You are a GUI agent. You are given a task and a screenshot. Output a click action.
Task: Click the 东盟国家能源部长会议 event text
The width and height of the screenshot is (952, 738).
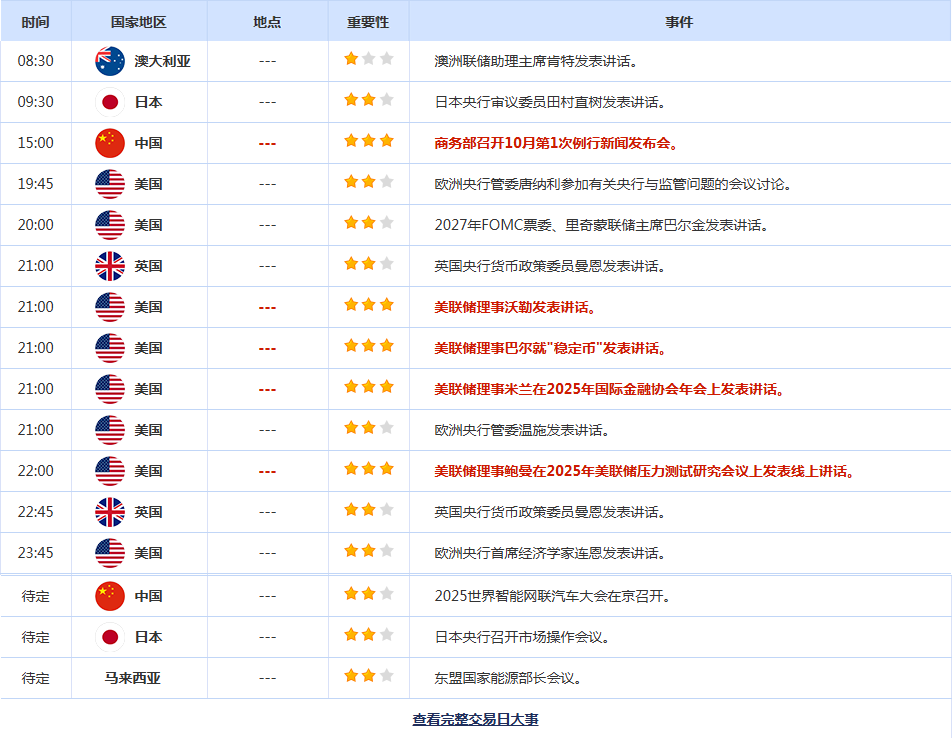(x=508, y=678)
